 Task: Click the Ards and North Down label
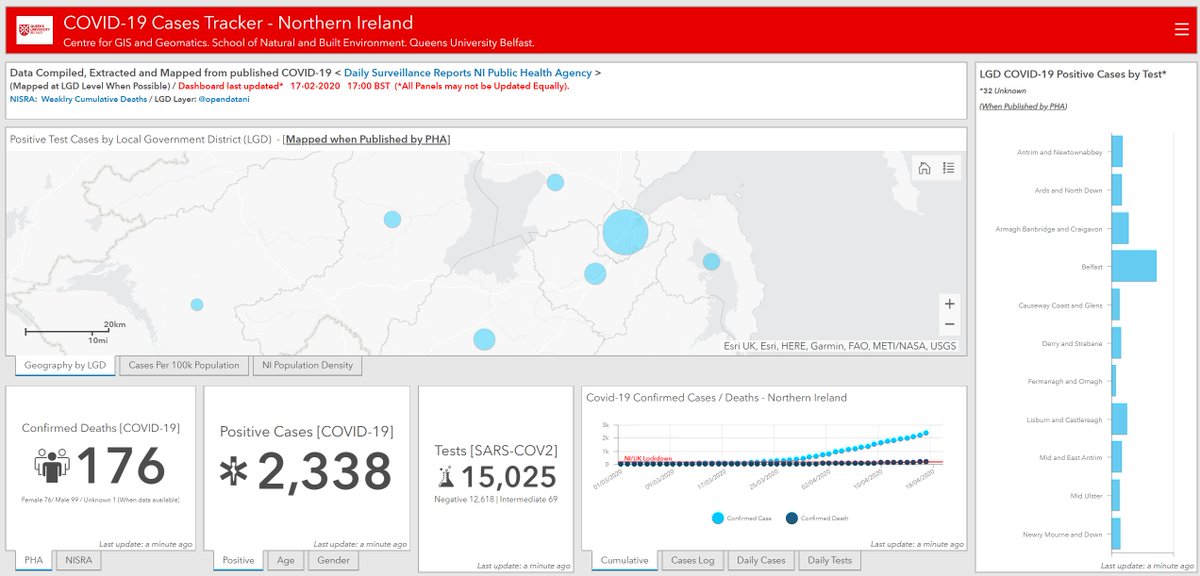pos(1068,190)
